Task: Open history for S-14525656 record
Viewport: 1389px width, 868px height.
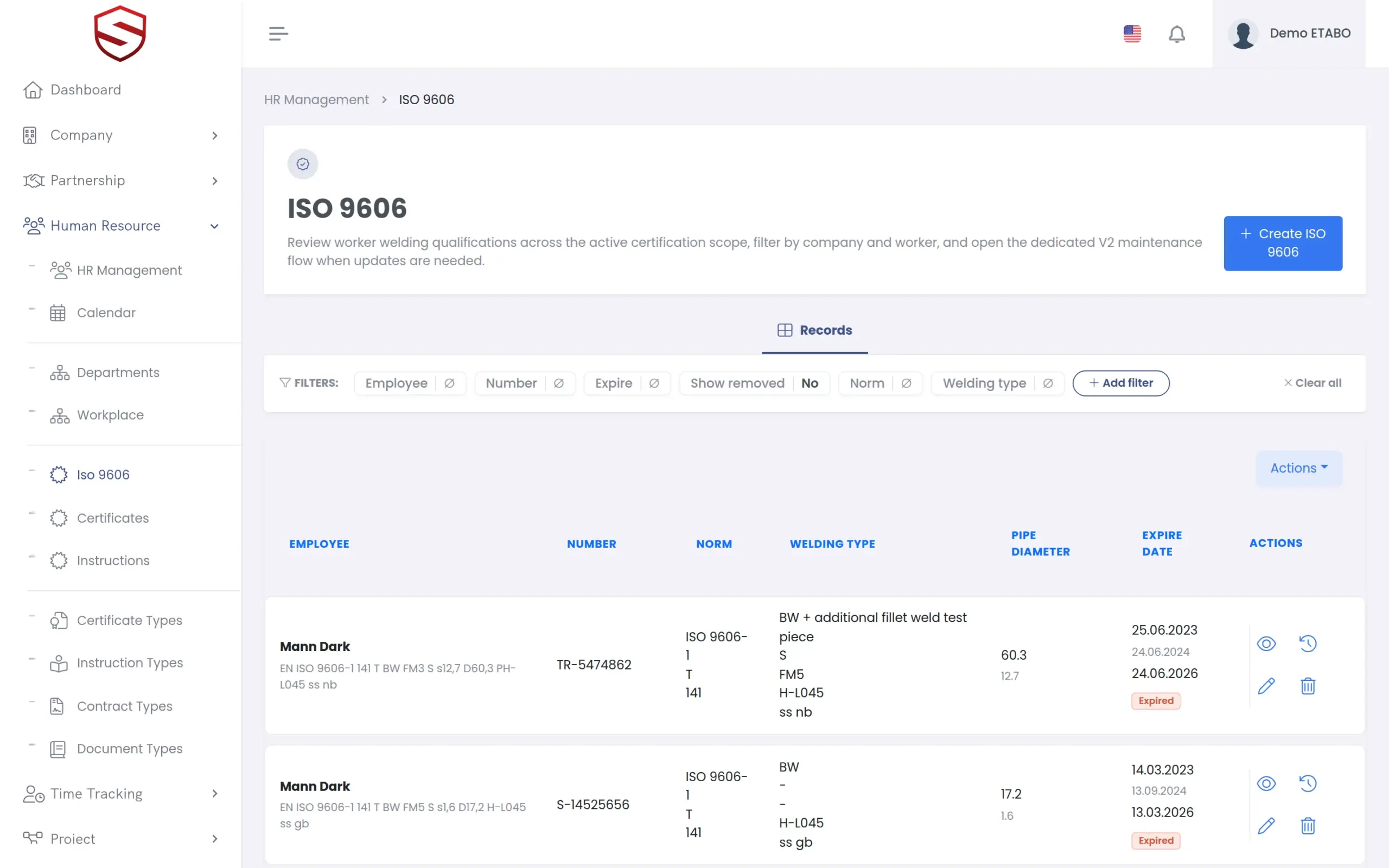Action: pyautogui.click(x=1308, y=783)
